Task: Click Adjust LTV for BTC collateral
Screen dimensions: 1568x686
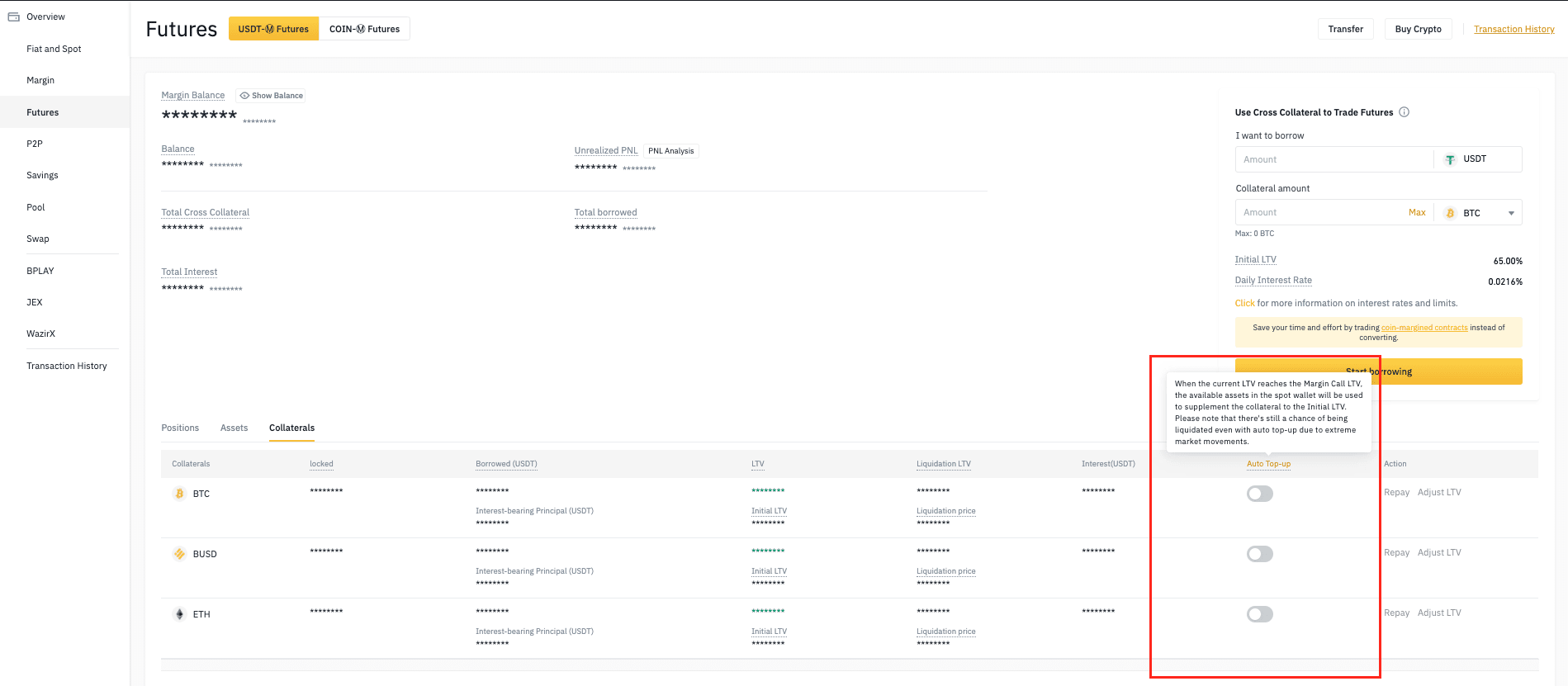Action: tap(1439, 492)
